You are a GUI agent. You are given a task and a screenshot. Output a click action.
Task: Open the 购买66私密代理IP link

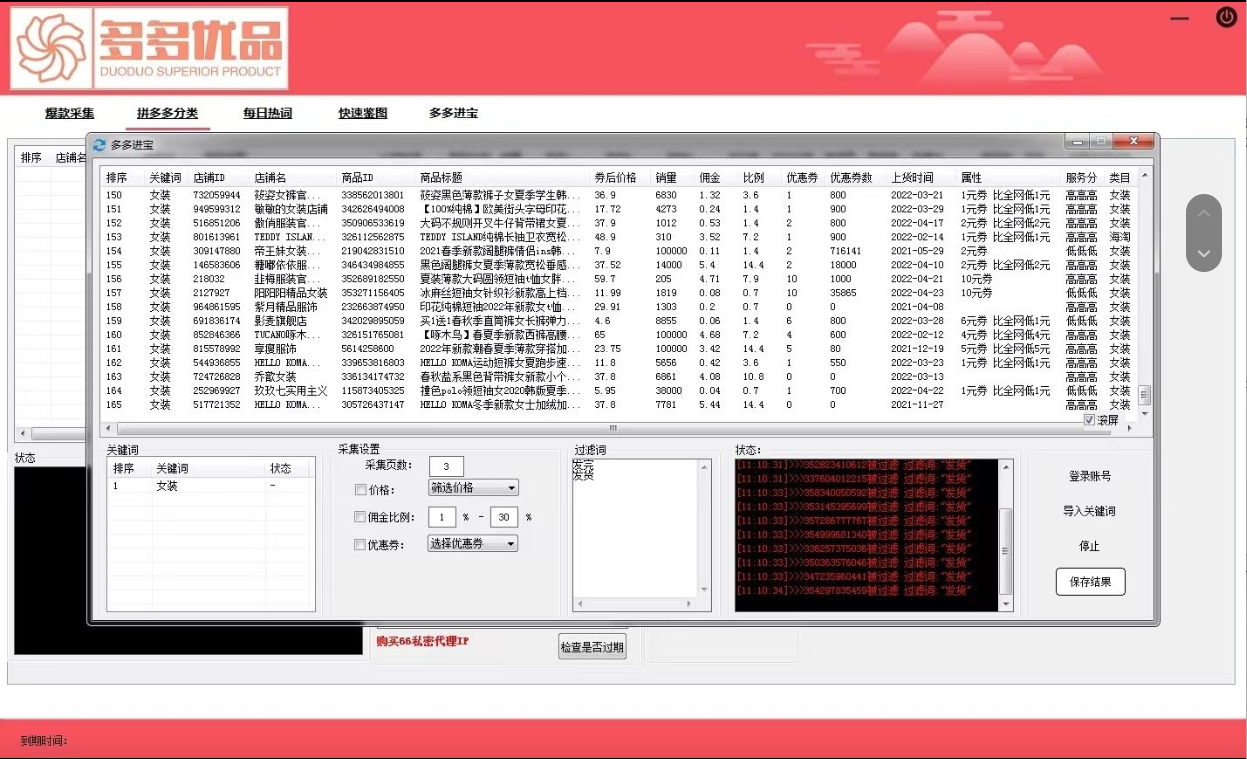(421, 643)
